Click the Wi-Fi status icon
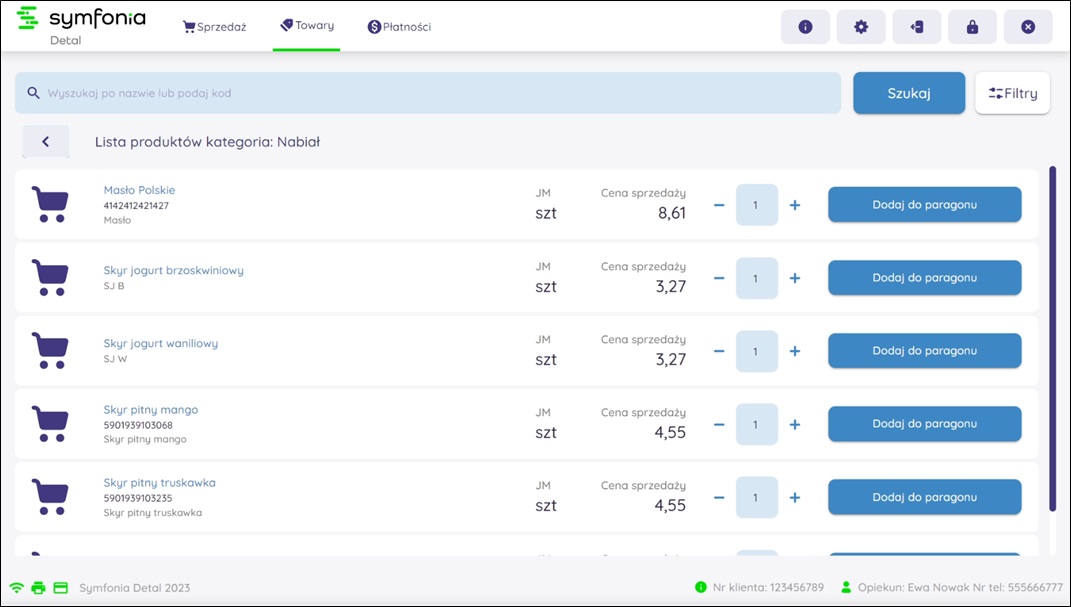Screen dimensions: 1071x607 [17, 588]
